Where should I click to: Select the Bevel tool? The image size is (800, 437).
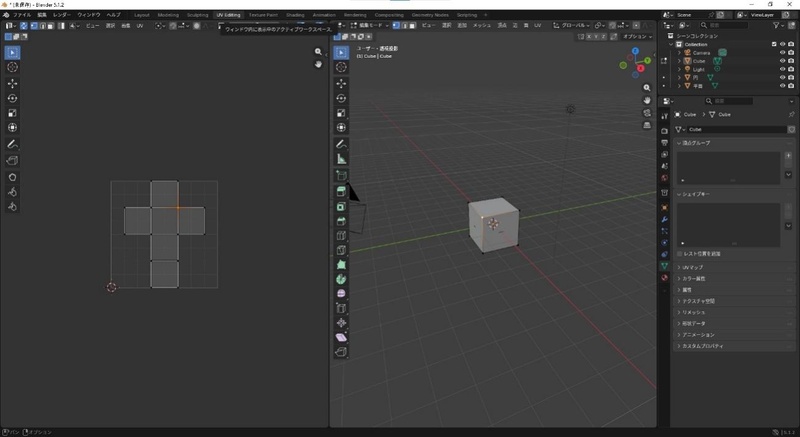coord(341,221)
